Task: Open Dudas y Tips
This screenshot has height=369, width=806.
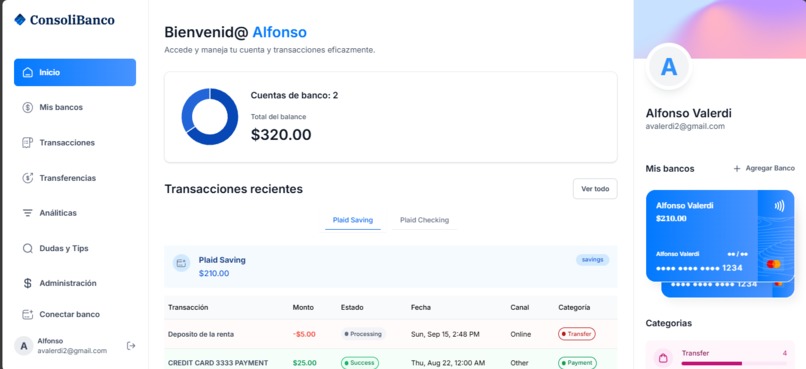Action: click(75, 248)
